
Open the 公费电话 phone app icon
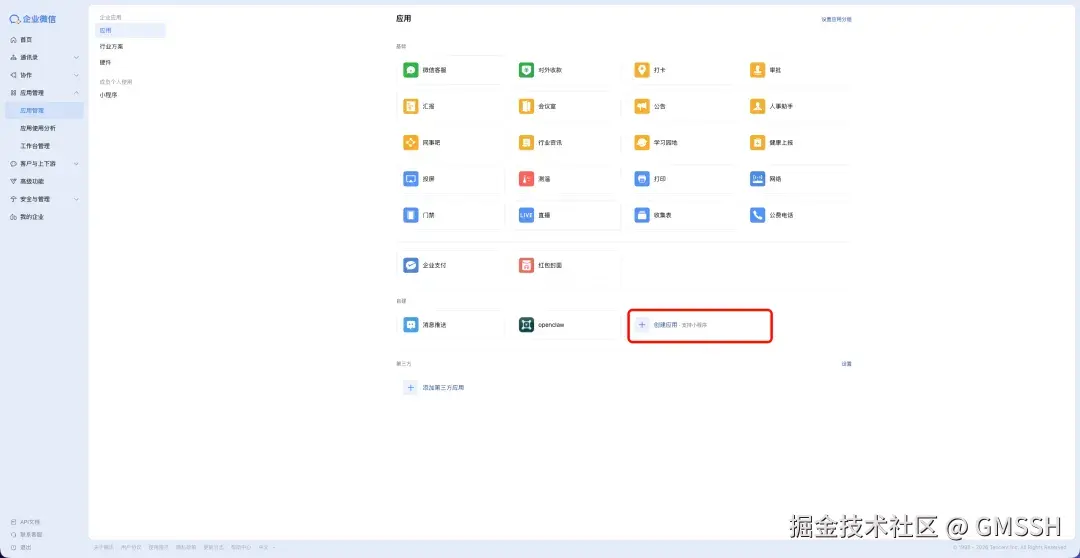tap(758, 215)
